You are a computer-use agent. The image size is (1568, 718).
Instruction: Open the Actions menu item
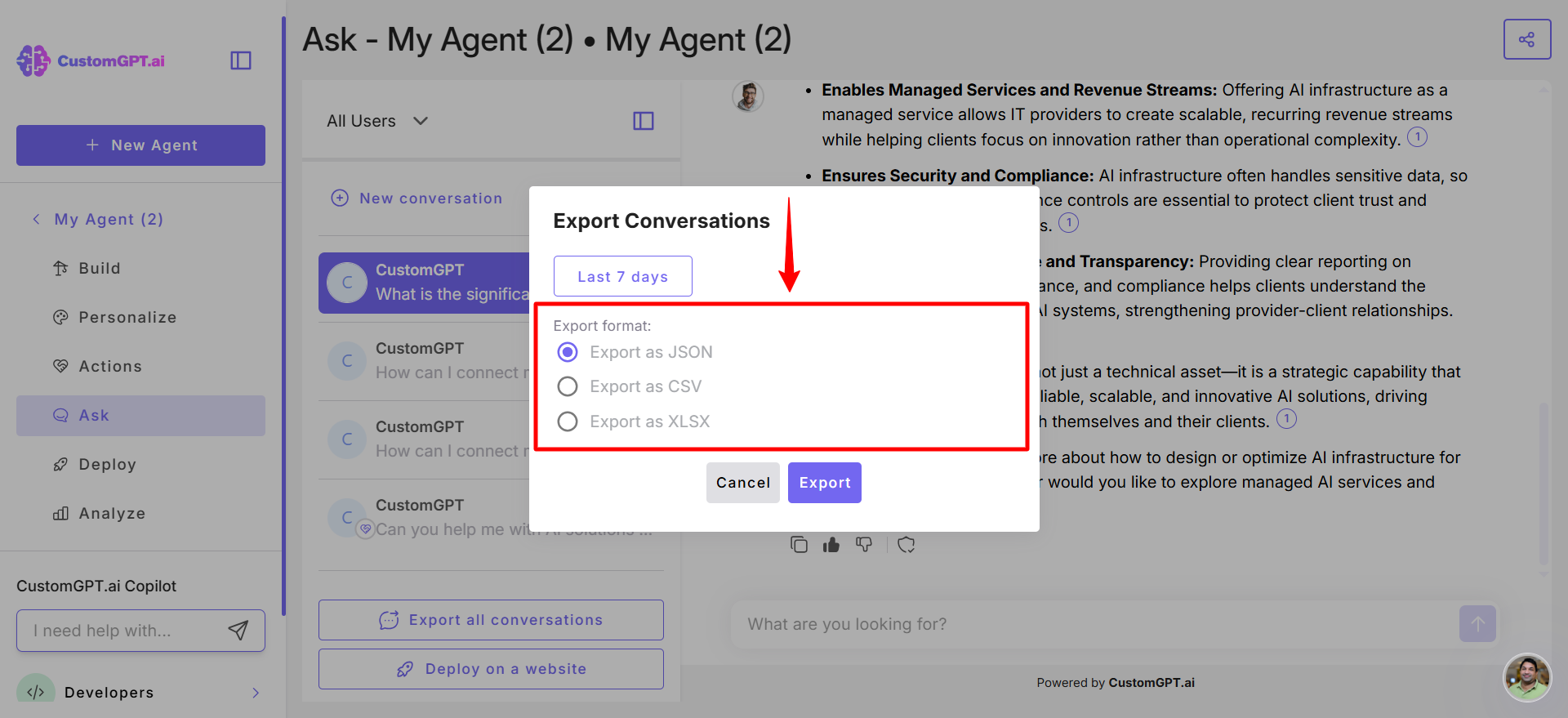coord(140,366)
